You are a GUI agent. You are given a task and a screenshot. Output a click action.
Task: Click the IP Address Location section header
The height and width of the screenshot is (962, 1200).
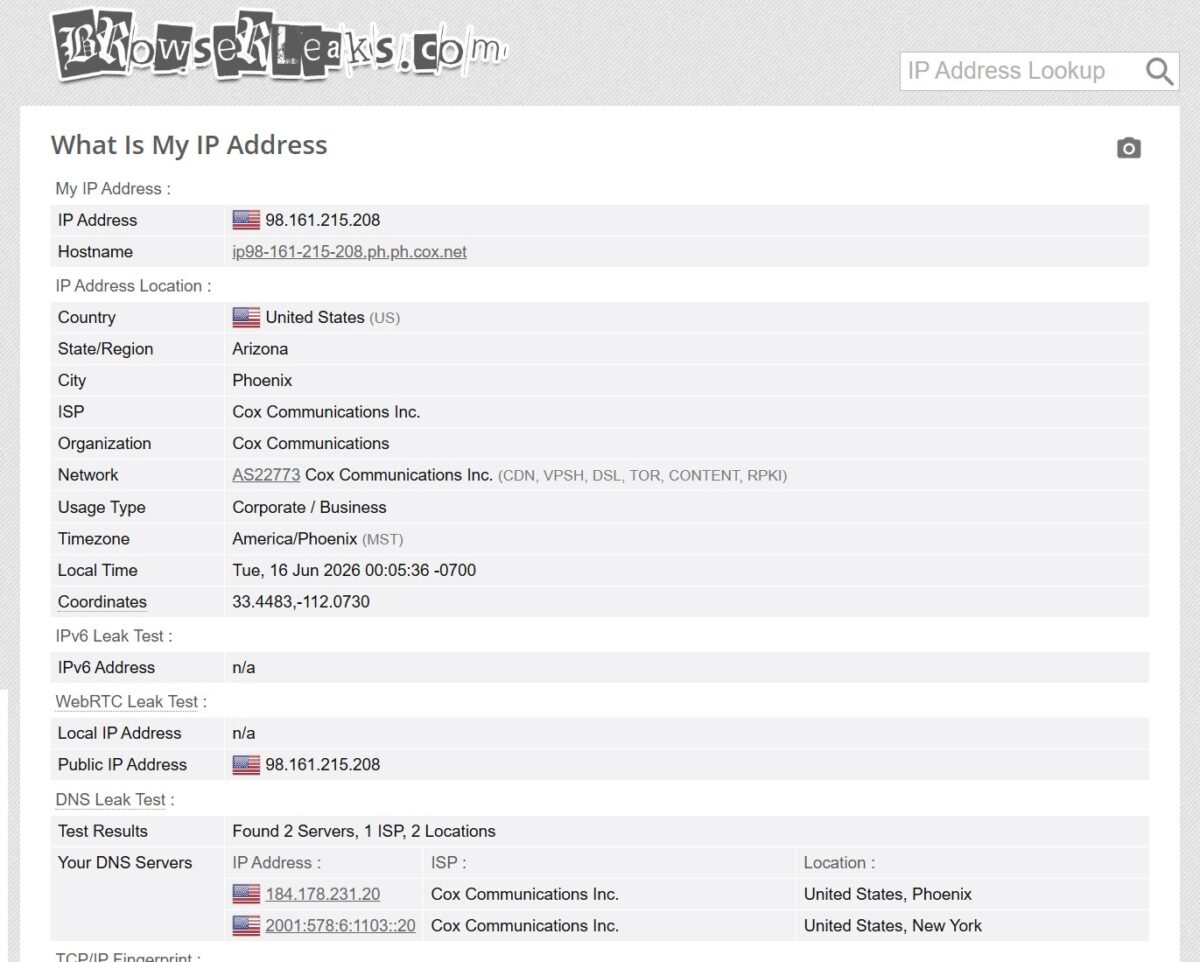click(x=133, y=286)
